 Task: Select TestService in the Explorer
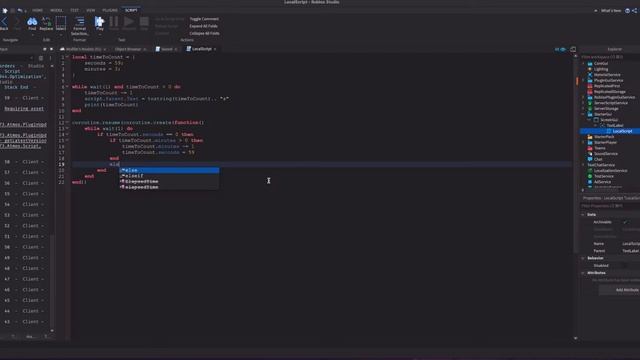[604, 176]
